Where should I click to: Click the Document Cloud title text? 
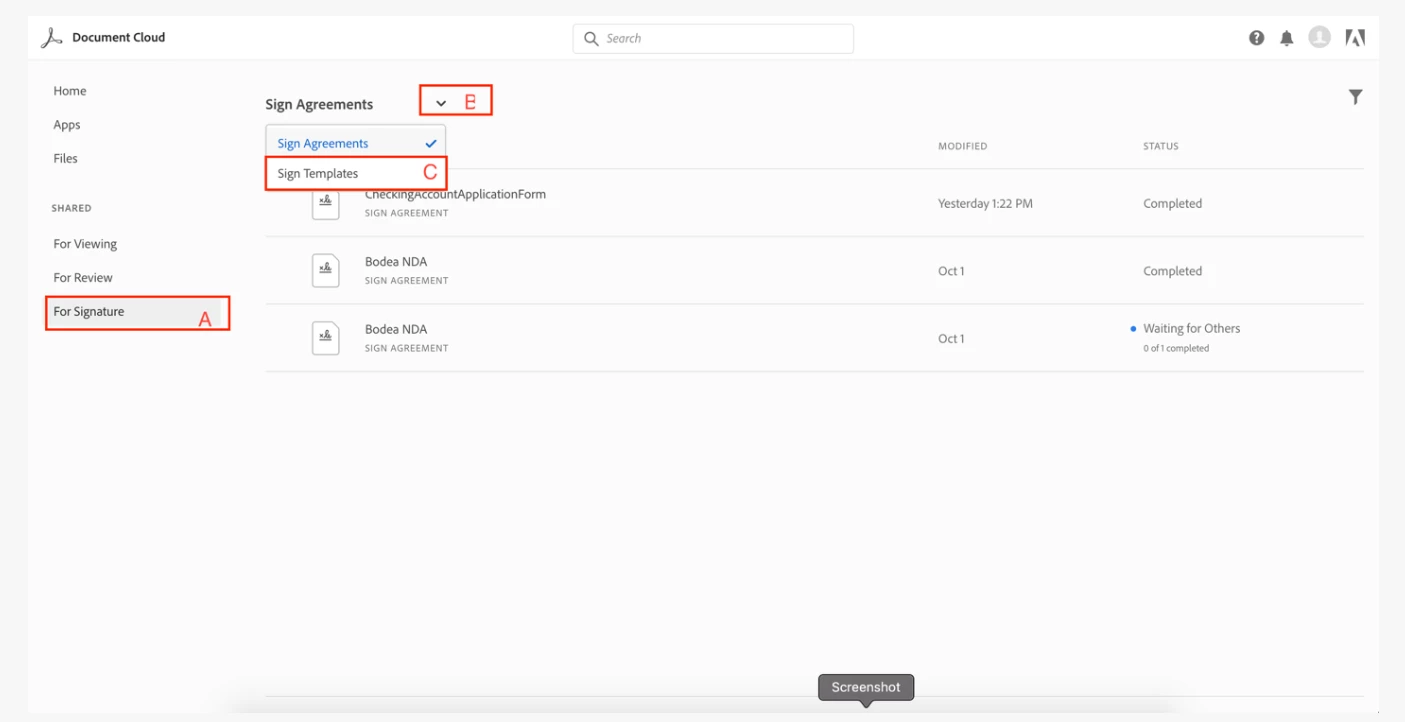(119, 37)
